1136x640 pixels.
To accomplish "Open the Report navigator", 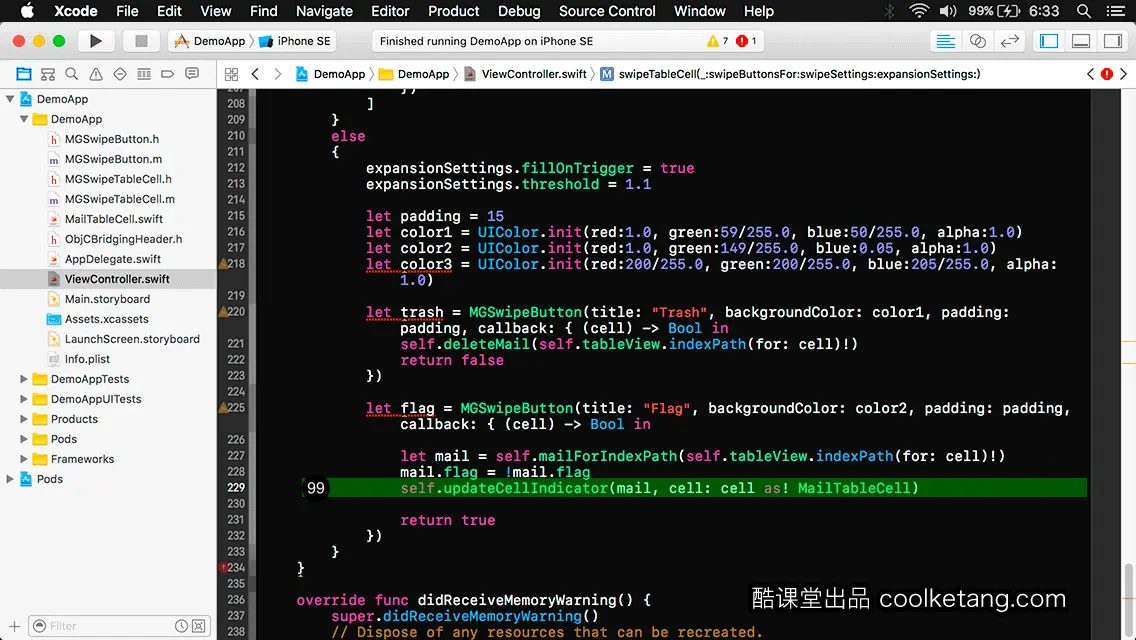I will (x=192, y=74).
